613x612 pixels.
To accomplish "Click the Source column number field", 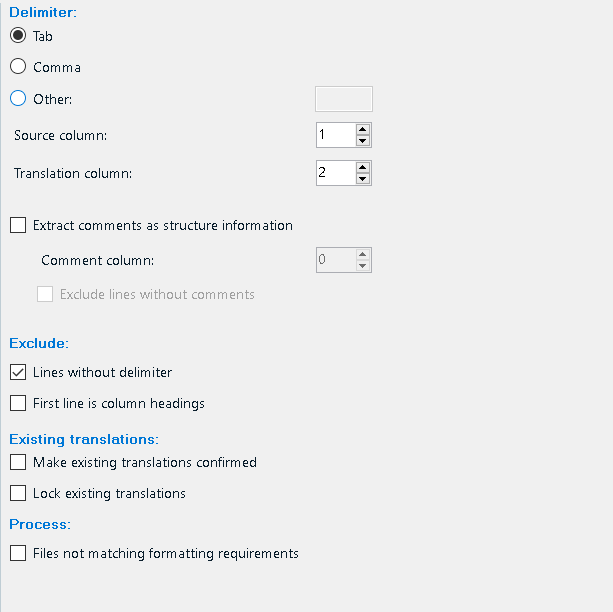I will pos(335,135).
